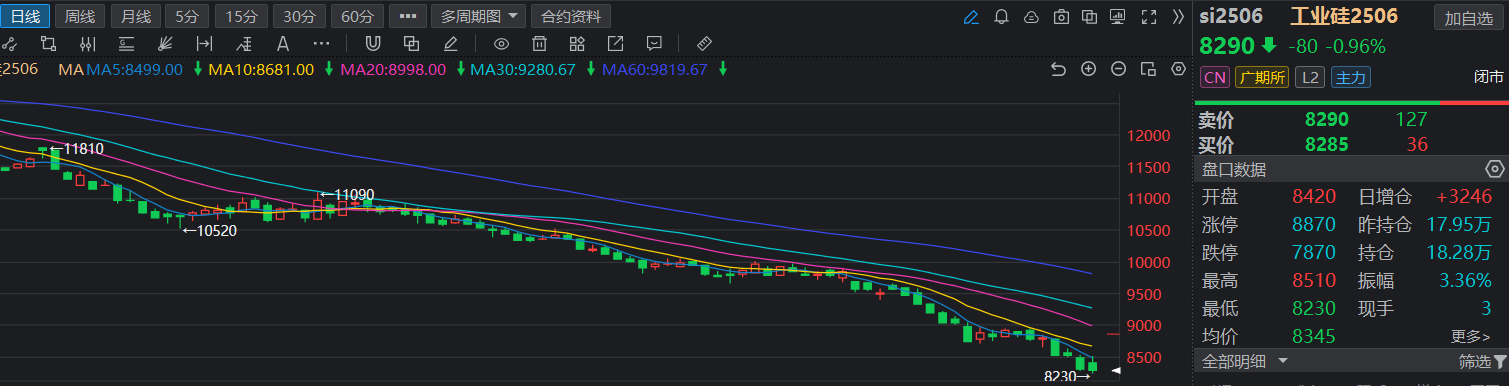Image resolution: width=1509 pixels, height=386 pixels.
Task: Switch to 30分 period tab
Action: tap(299, 16)
